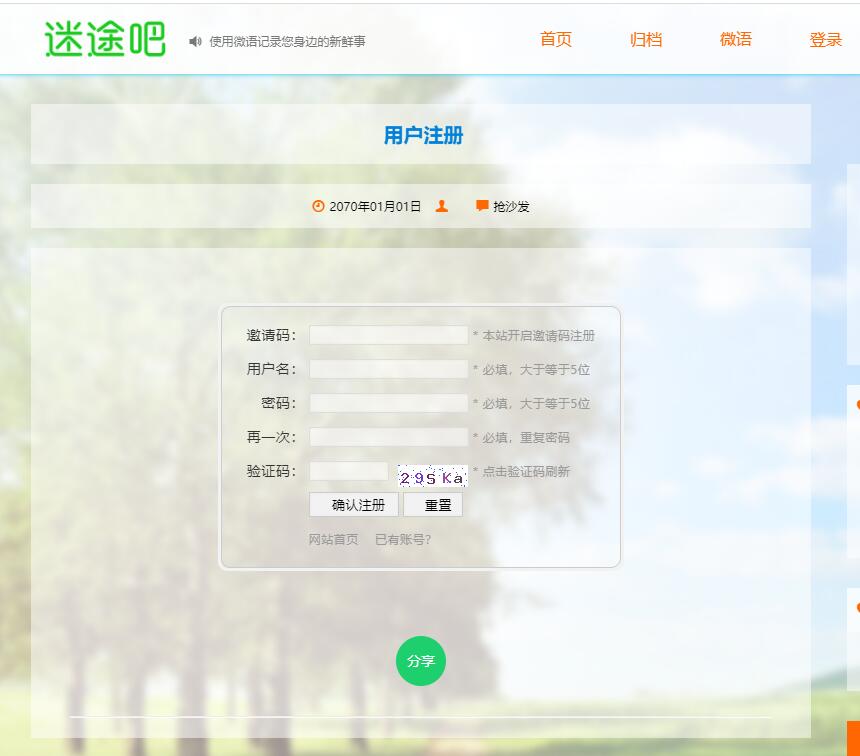The width and height of the screenshot is (860, 756).
Task: Click the 确认注册 button
Action: click(x=354, y=505)
